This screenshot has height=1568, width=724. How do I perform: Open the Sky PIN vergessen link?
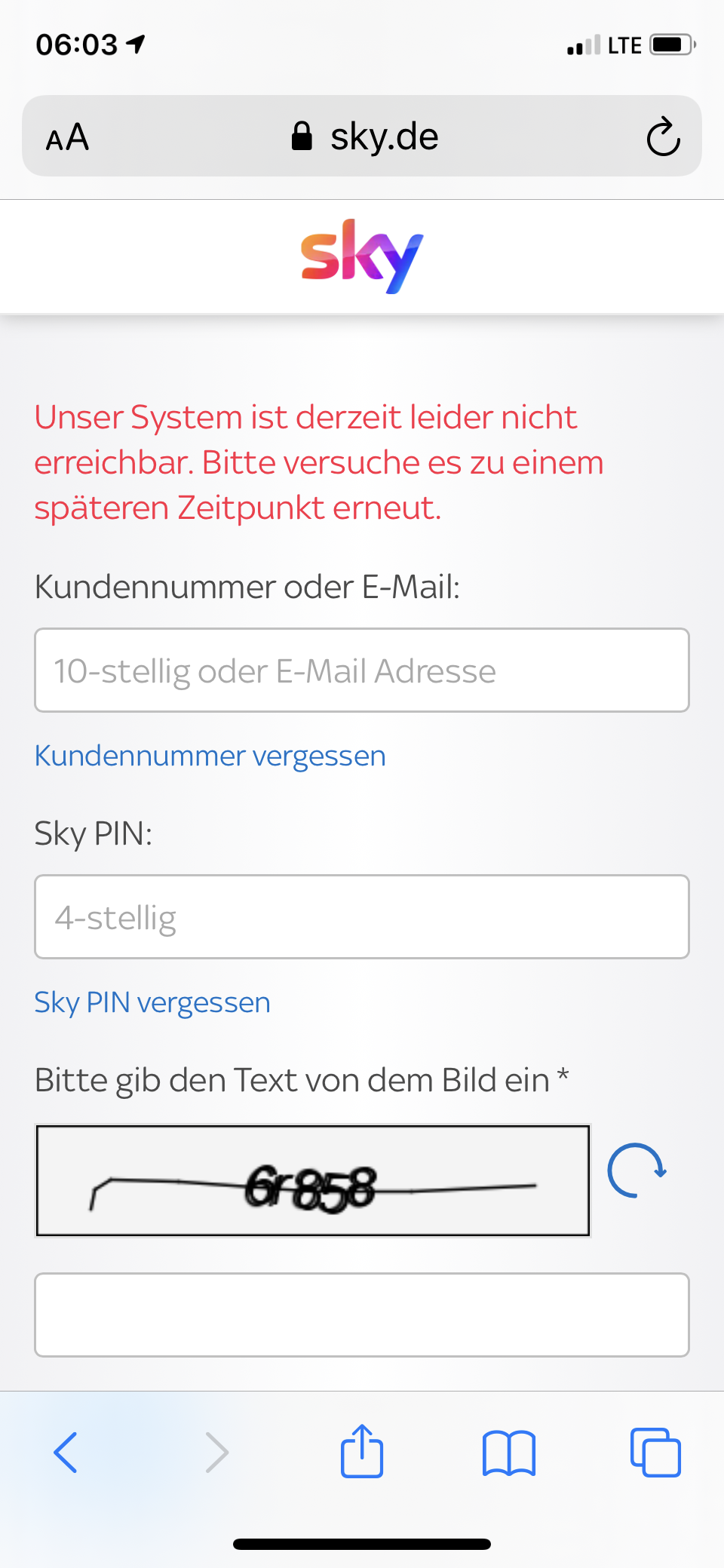point(152,1002)
